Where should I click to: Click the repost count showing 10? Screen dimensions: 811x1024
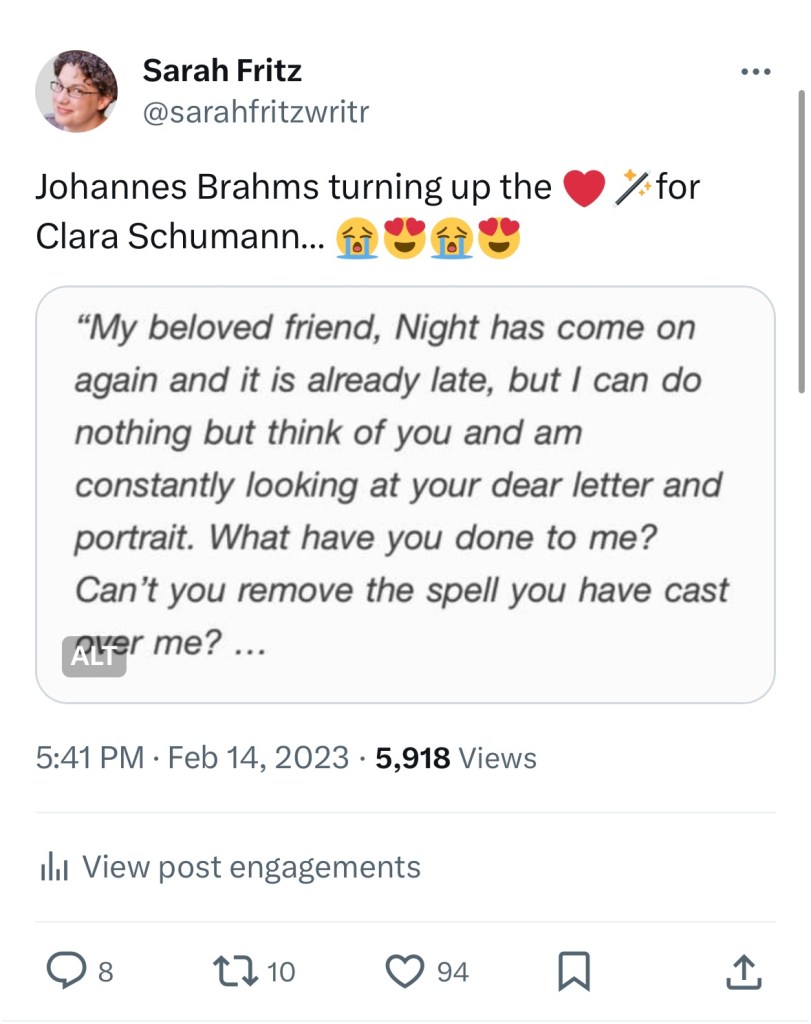coord(282,971)
